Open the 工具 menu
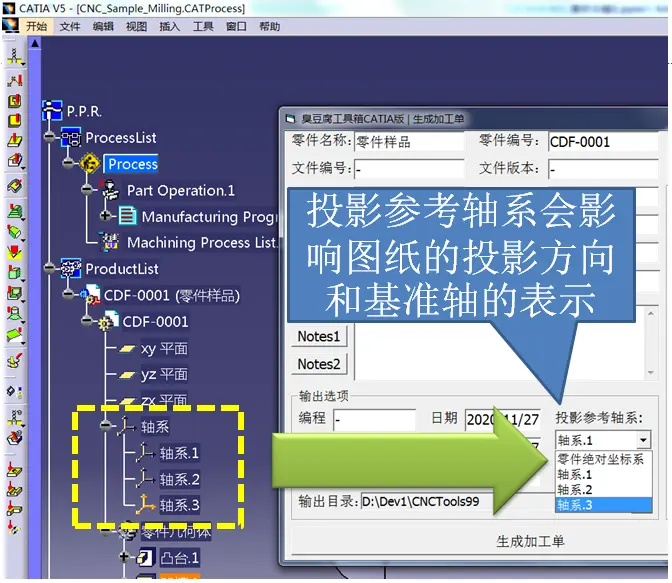Screen dimensions: 672x583 203,27
